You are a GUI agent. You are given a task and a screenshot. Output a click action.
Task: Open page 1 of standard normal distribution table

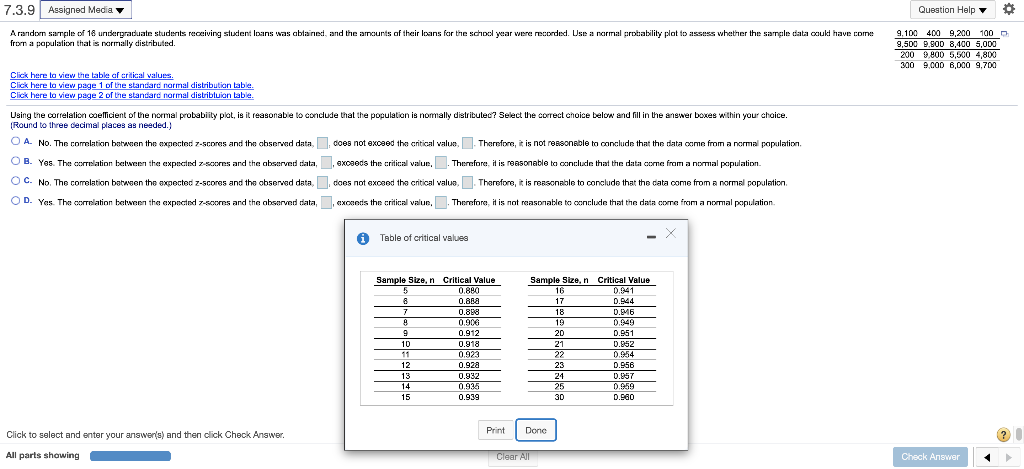[132, 86]
